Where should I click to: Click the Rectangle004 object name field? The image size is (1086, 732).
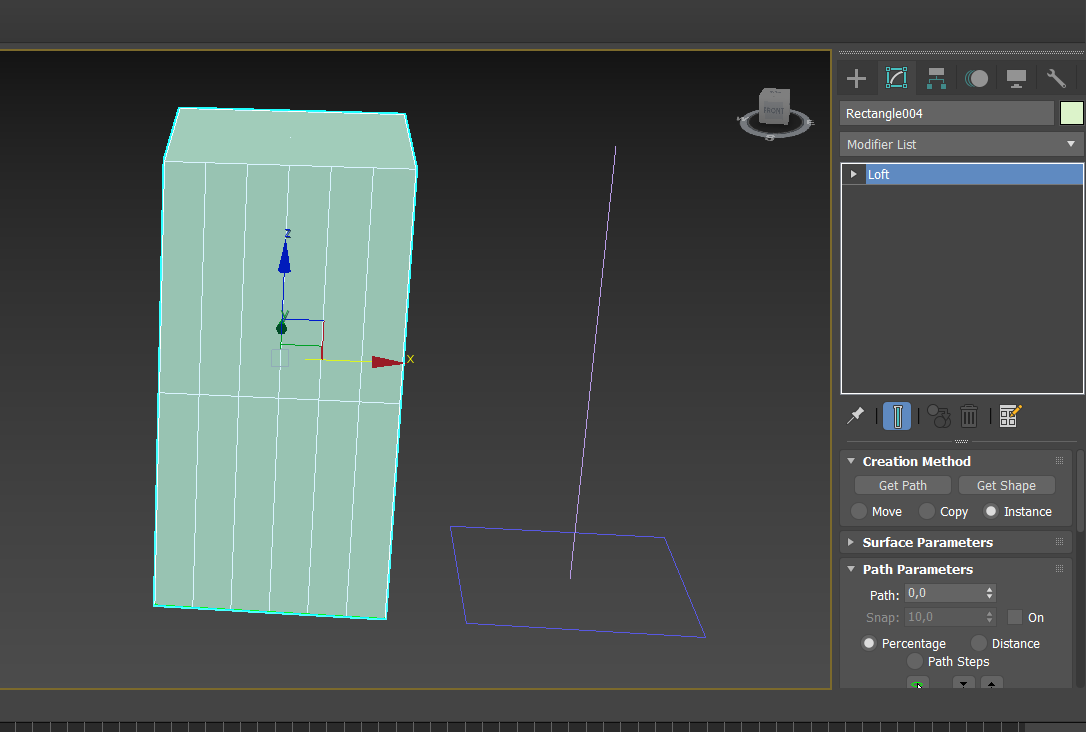coord(946,113)
